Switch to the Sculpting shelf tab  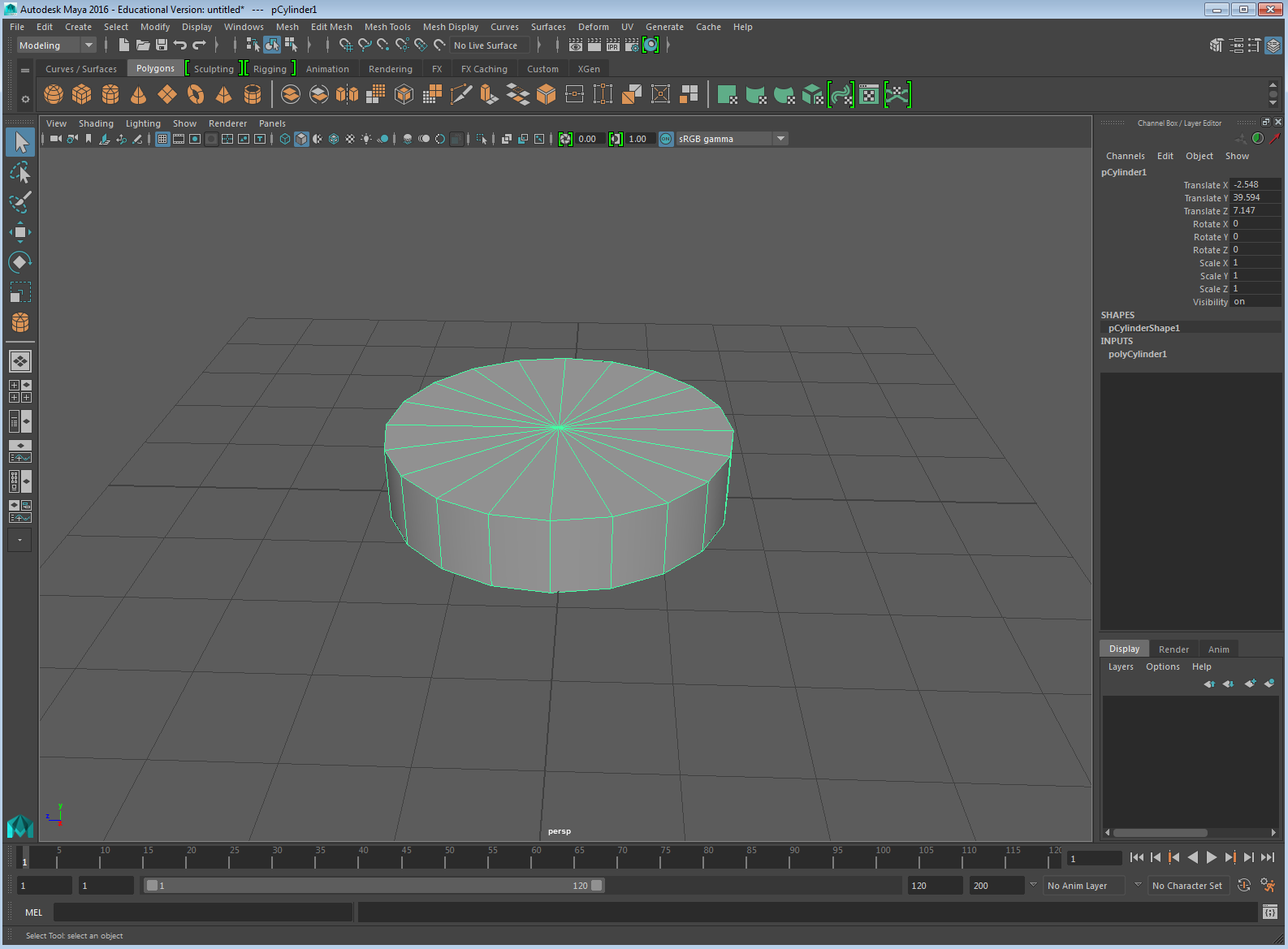pos(214,69)
